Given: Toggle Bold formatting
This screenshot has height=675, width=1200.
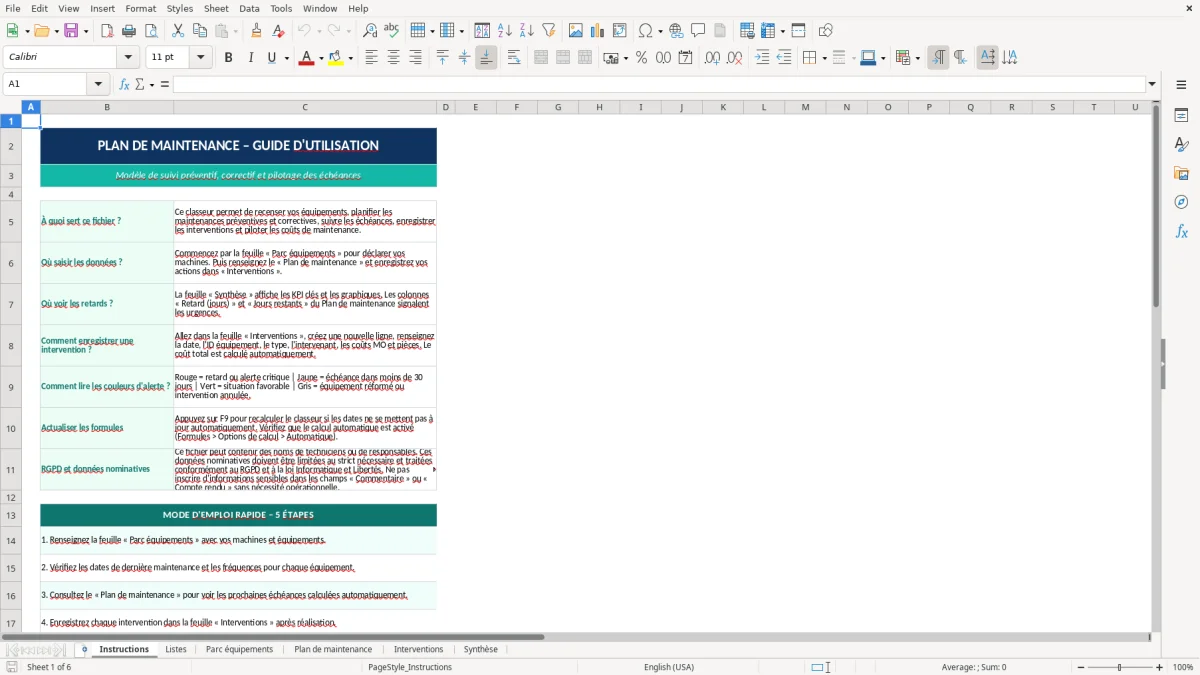Looking at the screenshot, I should coord(228,58).
